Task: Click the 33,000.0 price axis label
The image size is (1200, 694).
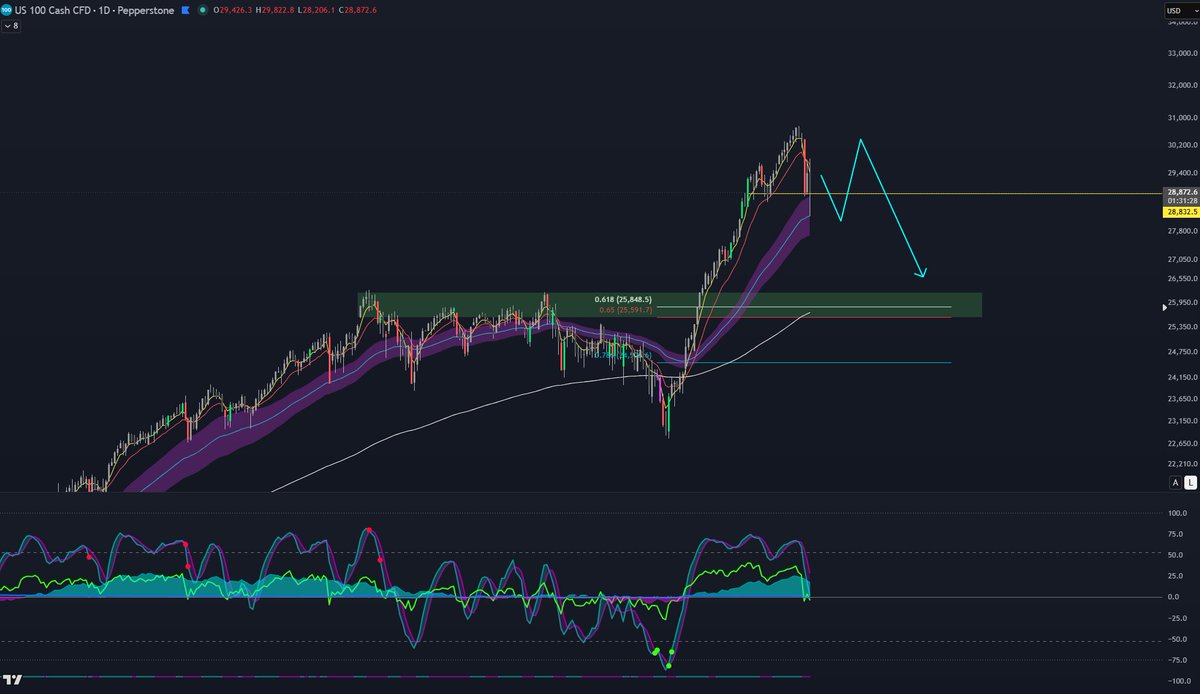Action: (1181, 53)
